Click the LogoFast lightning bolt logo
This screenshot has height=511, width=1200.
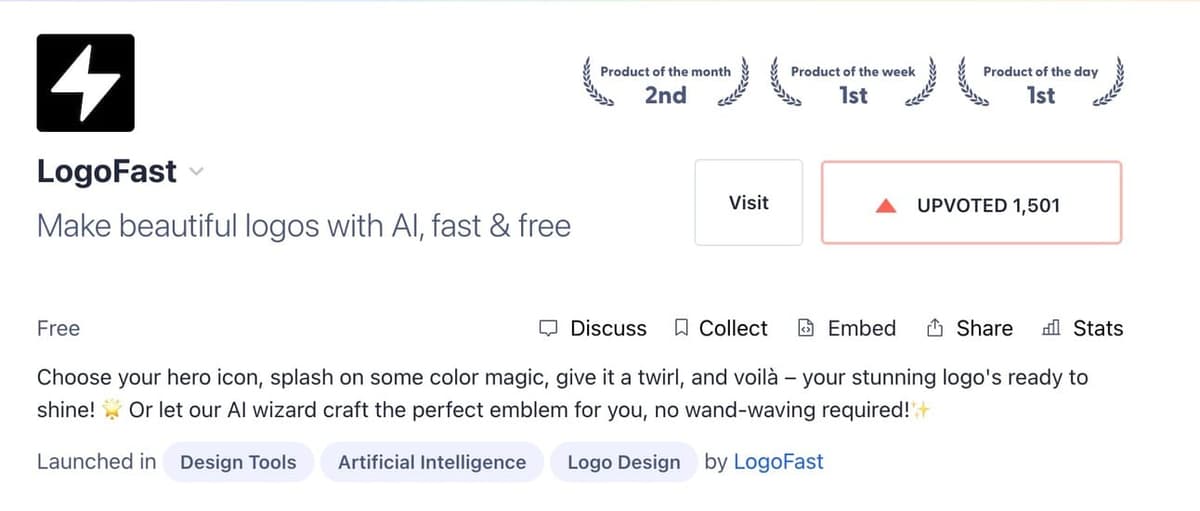(x=85, y=83)
